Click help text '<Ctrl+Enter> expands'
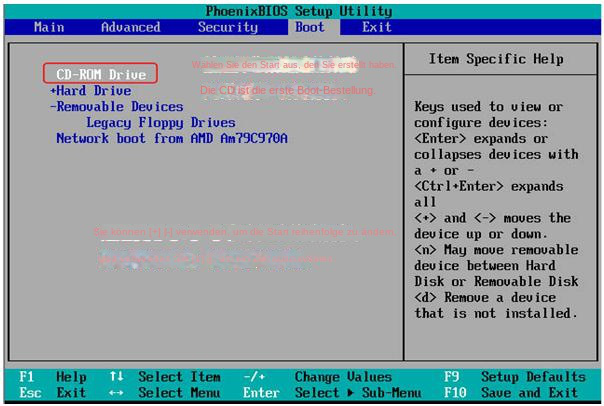 tap(489, 186)
